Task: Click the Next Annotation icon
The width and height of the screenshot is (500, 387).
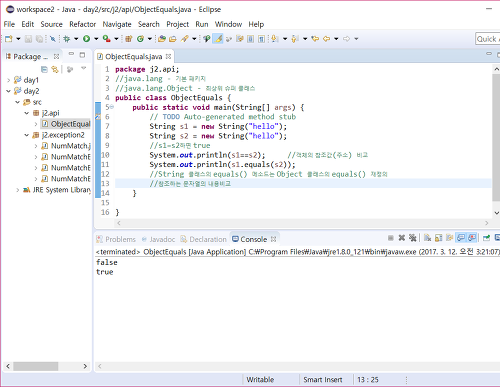Action: (x=275, y=39)
